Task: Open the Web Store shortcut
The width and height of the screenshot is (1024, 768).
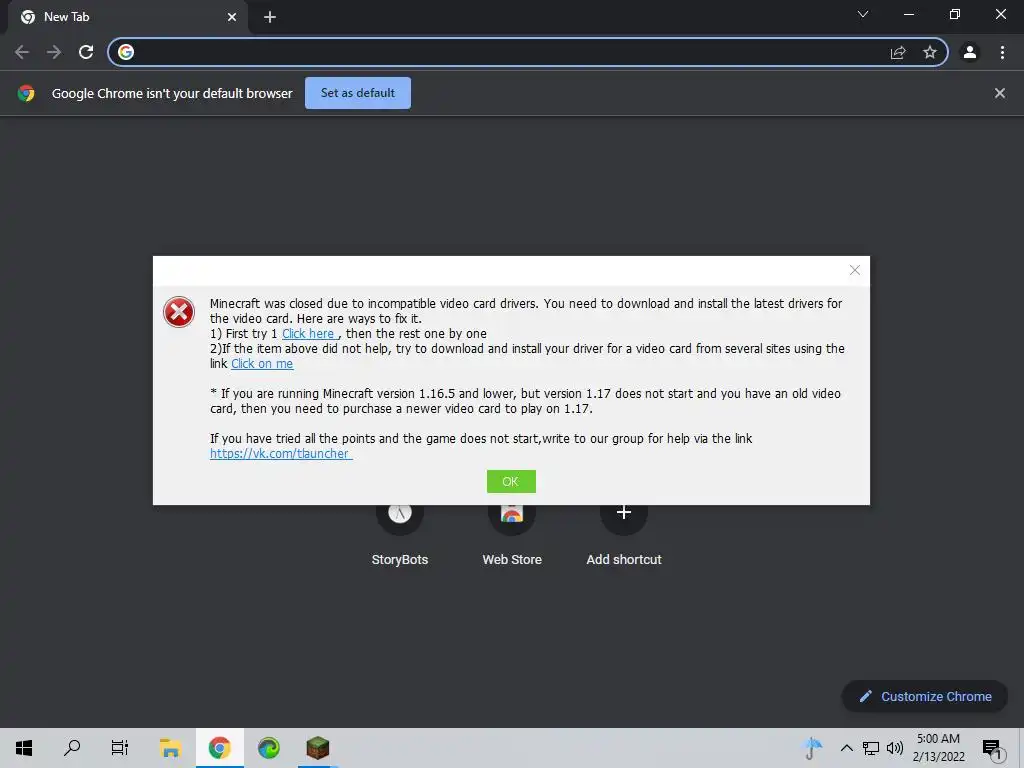Action: (512, 534)
